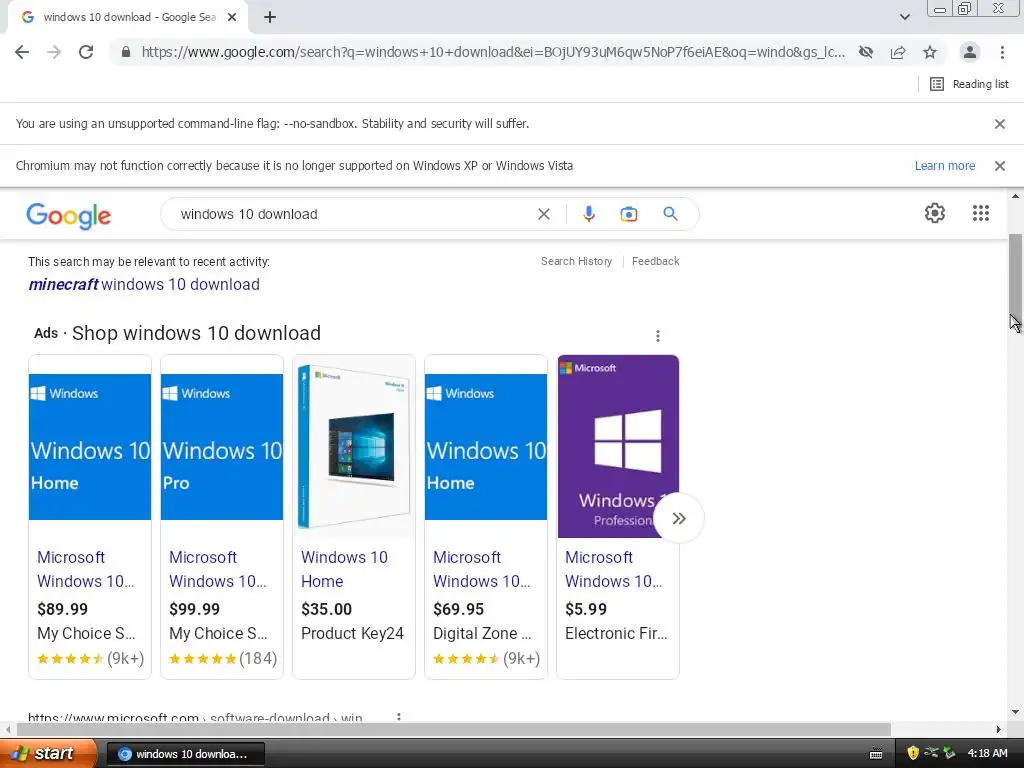Screen dimensions: 1024x768
Task: Click the Feedback link
Action: 656,261
